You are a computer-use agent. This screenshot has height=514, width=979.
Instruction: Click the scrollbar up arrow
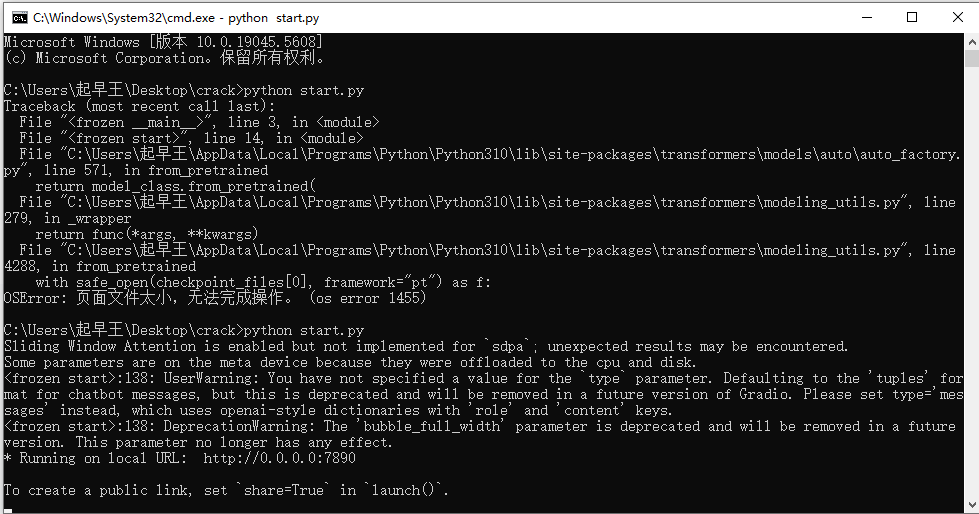972,42
